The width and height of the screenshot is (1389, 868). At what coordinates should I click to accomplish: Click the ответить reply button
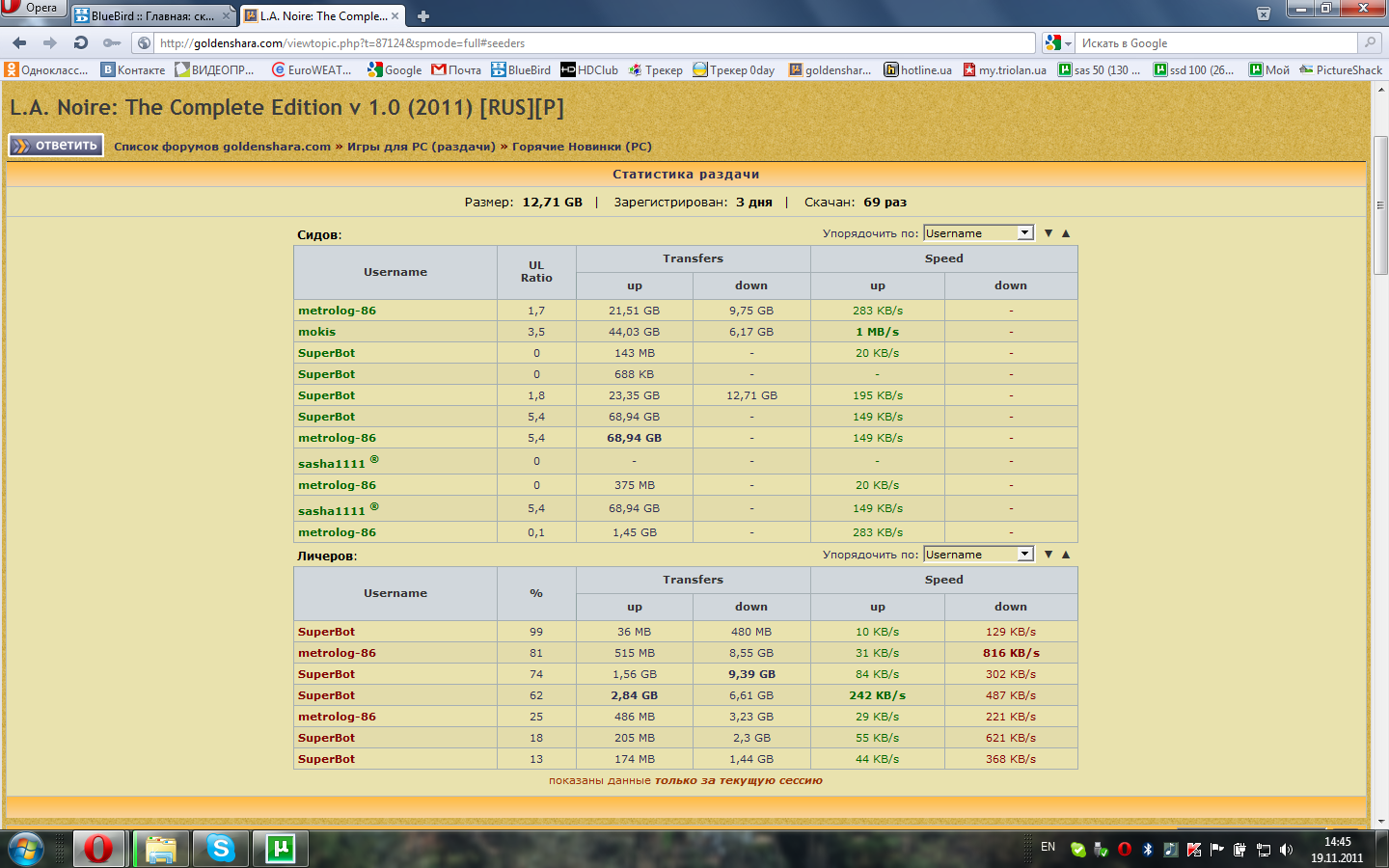(56, 146)
